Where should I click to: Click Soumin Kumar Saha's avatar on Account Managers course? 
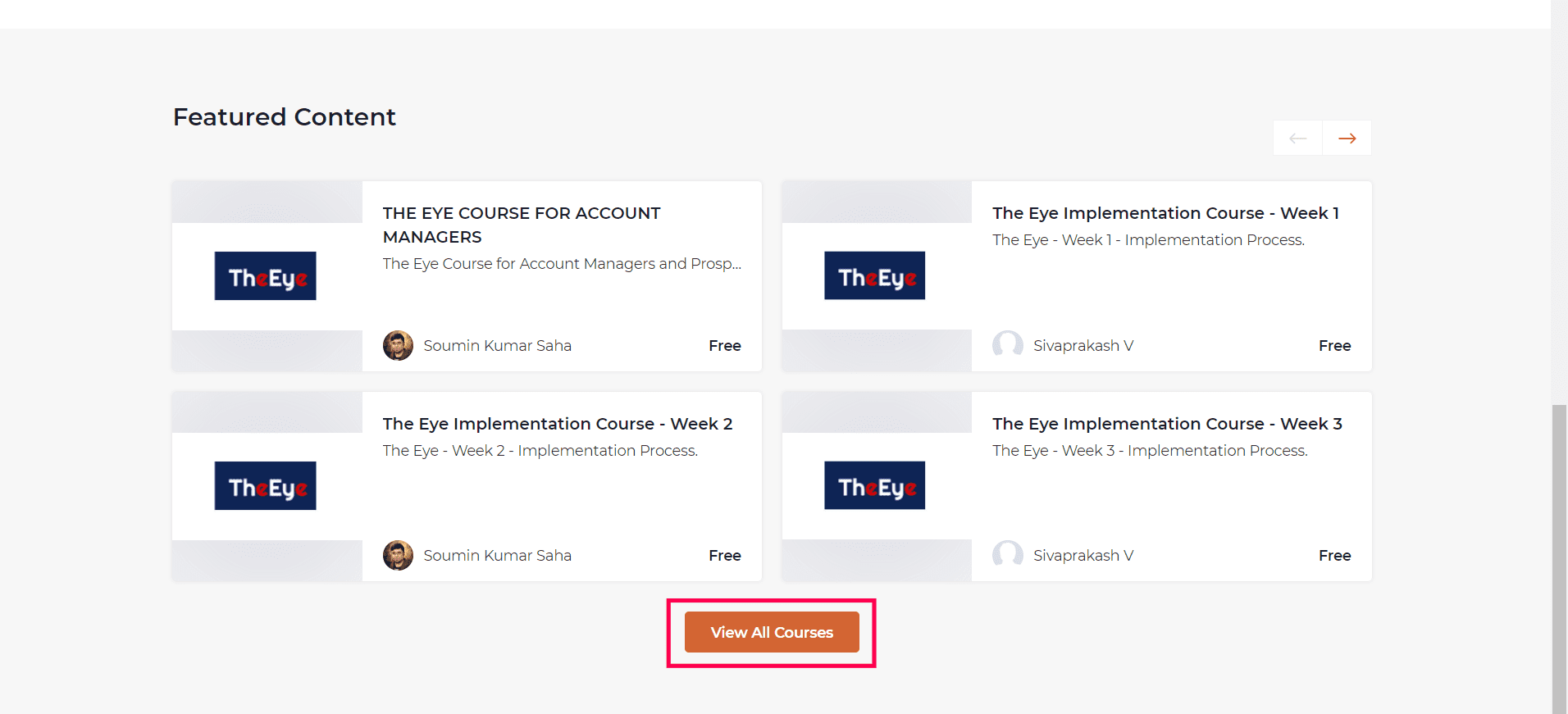[x=398, y=346]
